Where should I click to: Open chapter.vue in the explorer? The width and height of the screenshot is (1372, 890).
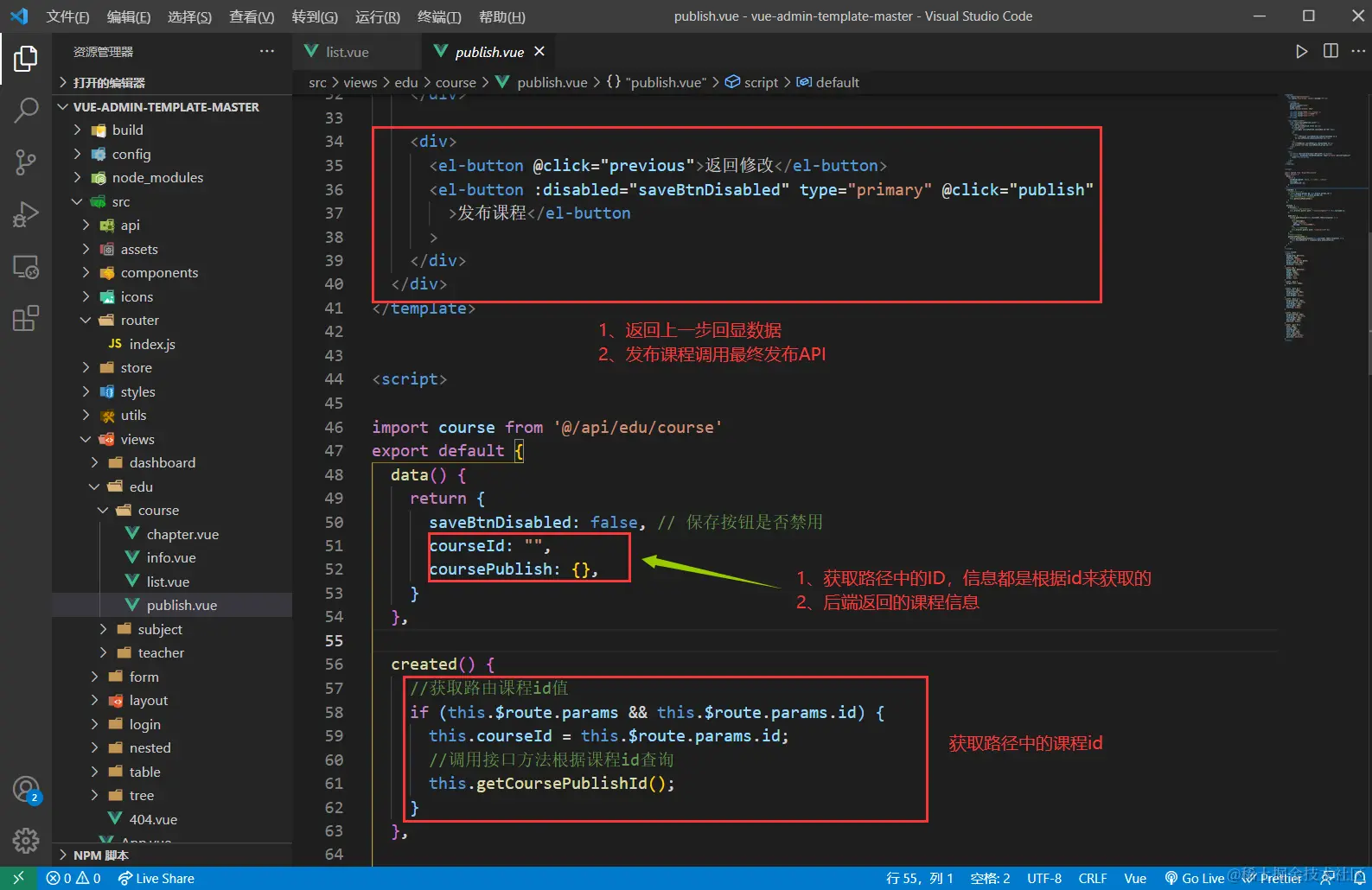[x=172, y=534]
